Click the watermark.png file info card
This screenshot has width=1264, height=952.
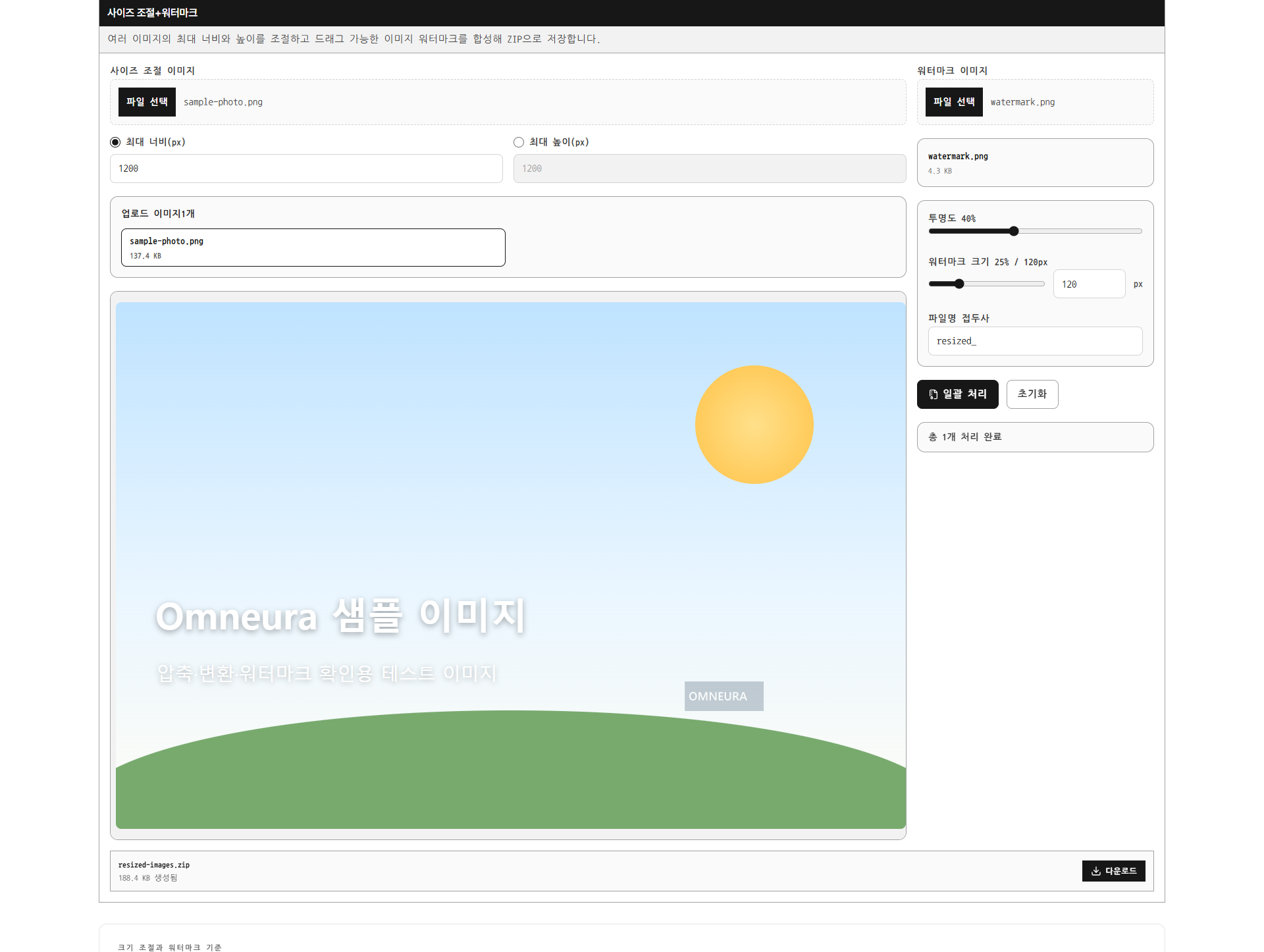point(1035,163)
